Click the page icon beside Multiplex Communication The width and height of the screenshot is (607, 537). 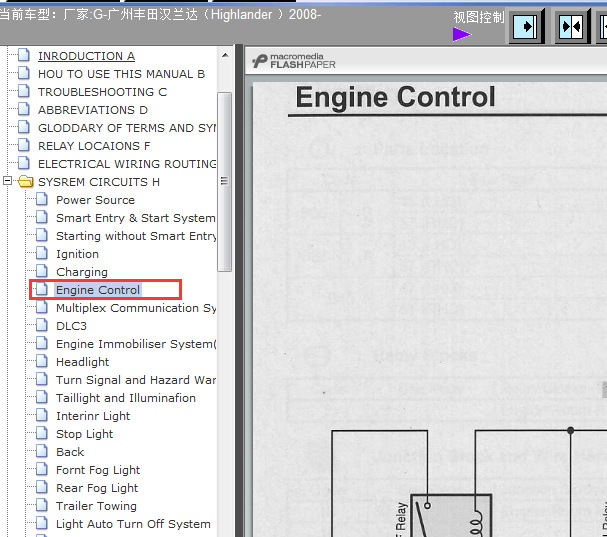coord(42,307)
